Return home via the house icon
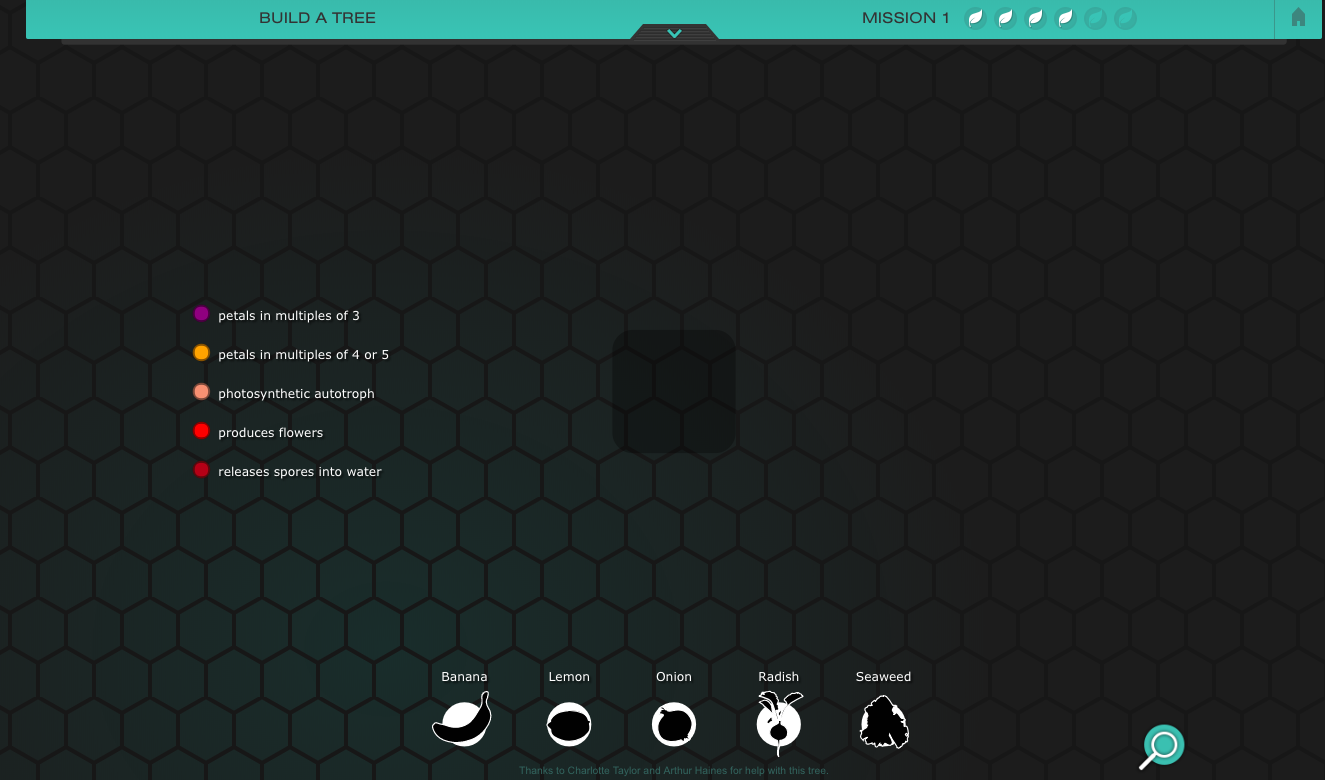 coord(1298,18)
